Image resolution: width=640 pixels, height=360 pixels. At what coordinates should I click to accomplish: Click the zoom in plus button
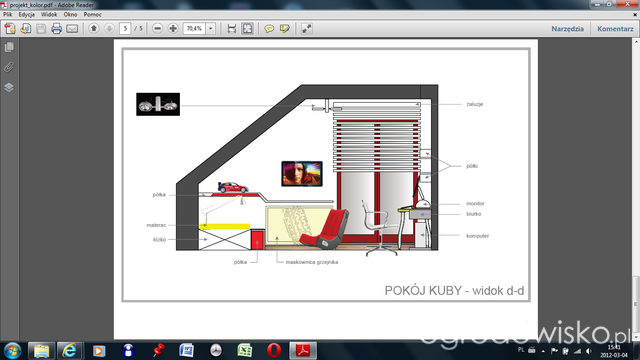(173, 29)
